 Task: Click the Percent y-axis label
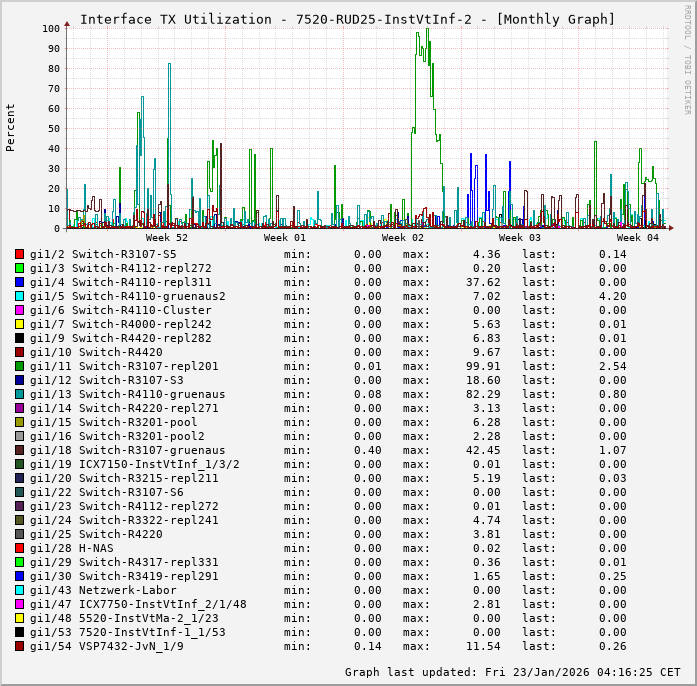[x=11, y=127]
